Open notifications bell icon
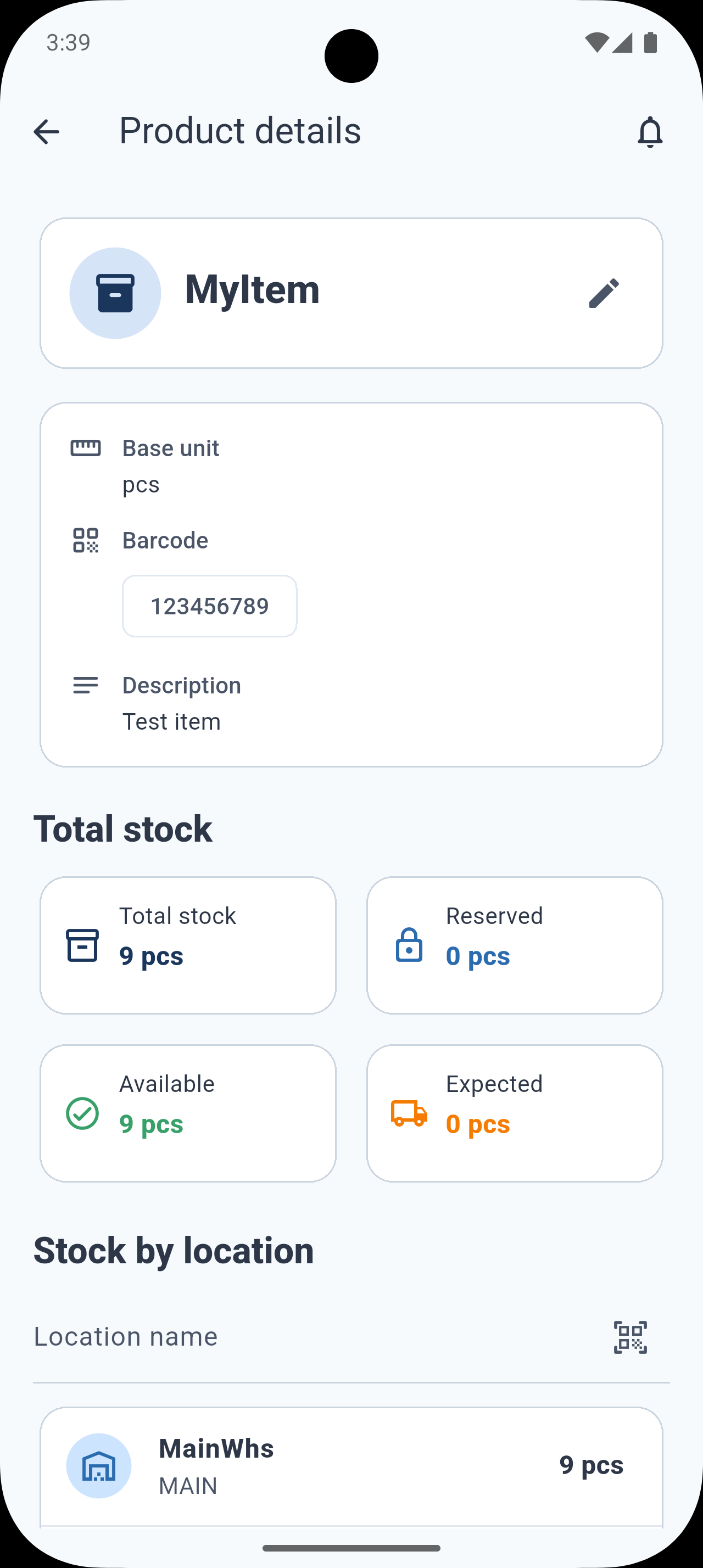The image size is (703, 1568). pos(650,131)
